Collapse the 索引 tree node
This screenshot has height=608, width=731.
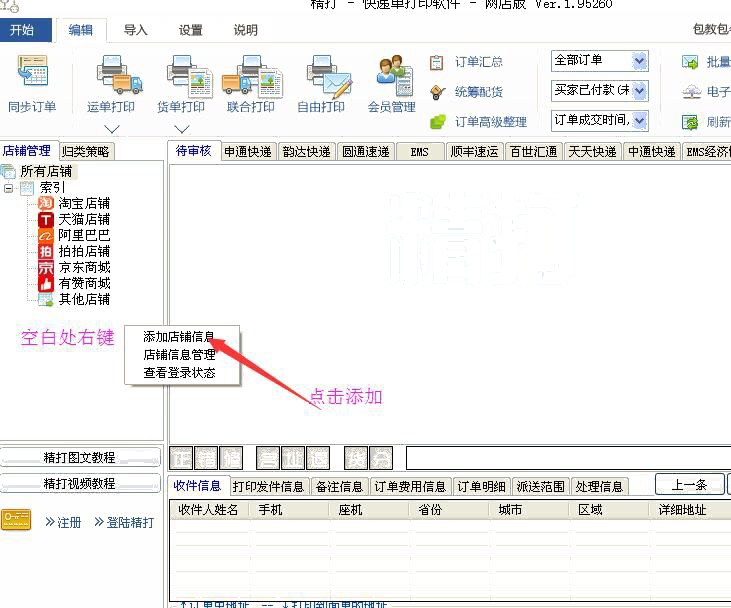click(9, 188)
